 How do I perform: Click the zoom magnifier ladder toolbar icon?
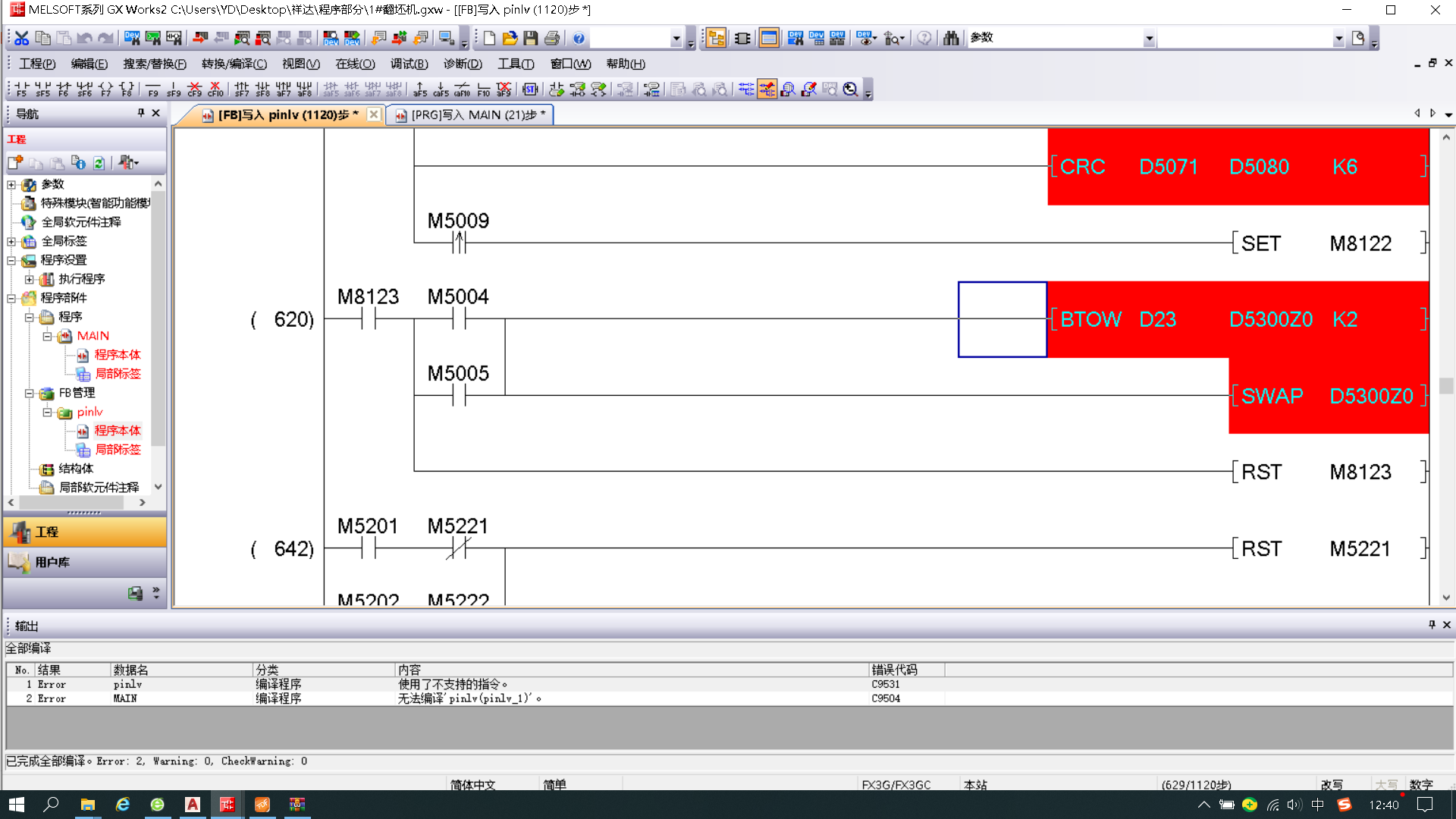click(851, 89)
